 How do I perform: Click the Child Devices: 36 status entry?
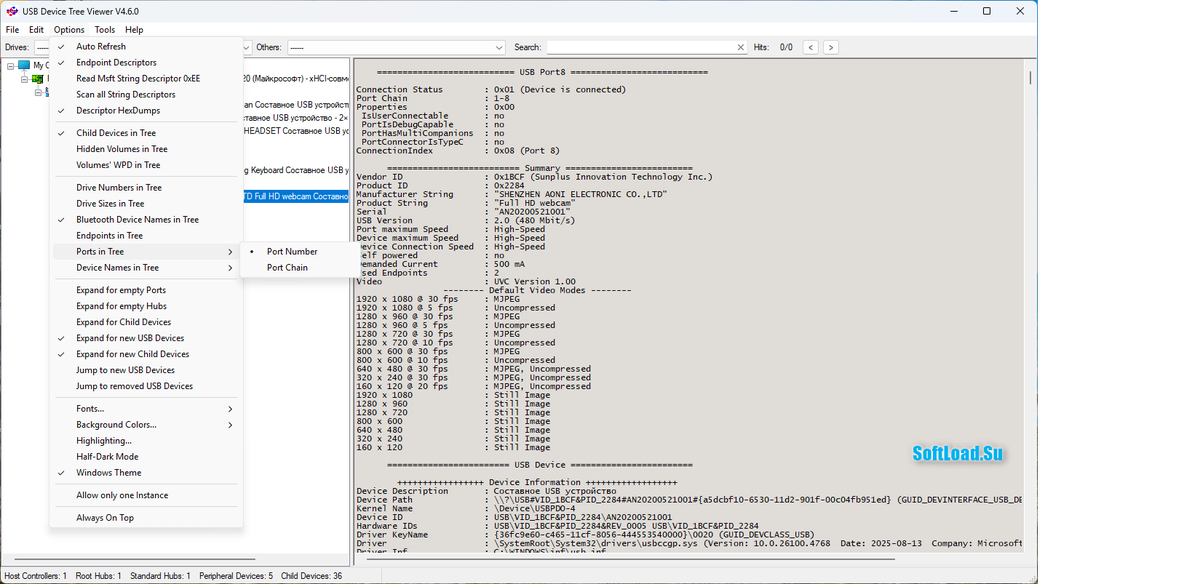(311, 575)
